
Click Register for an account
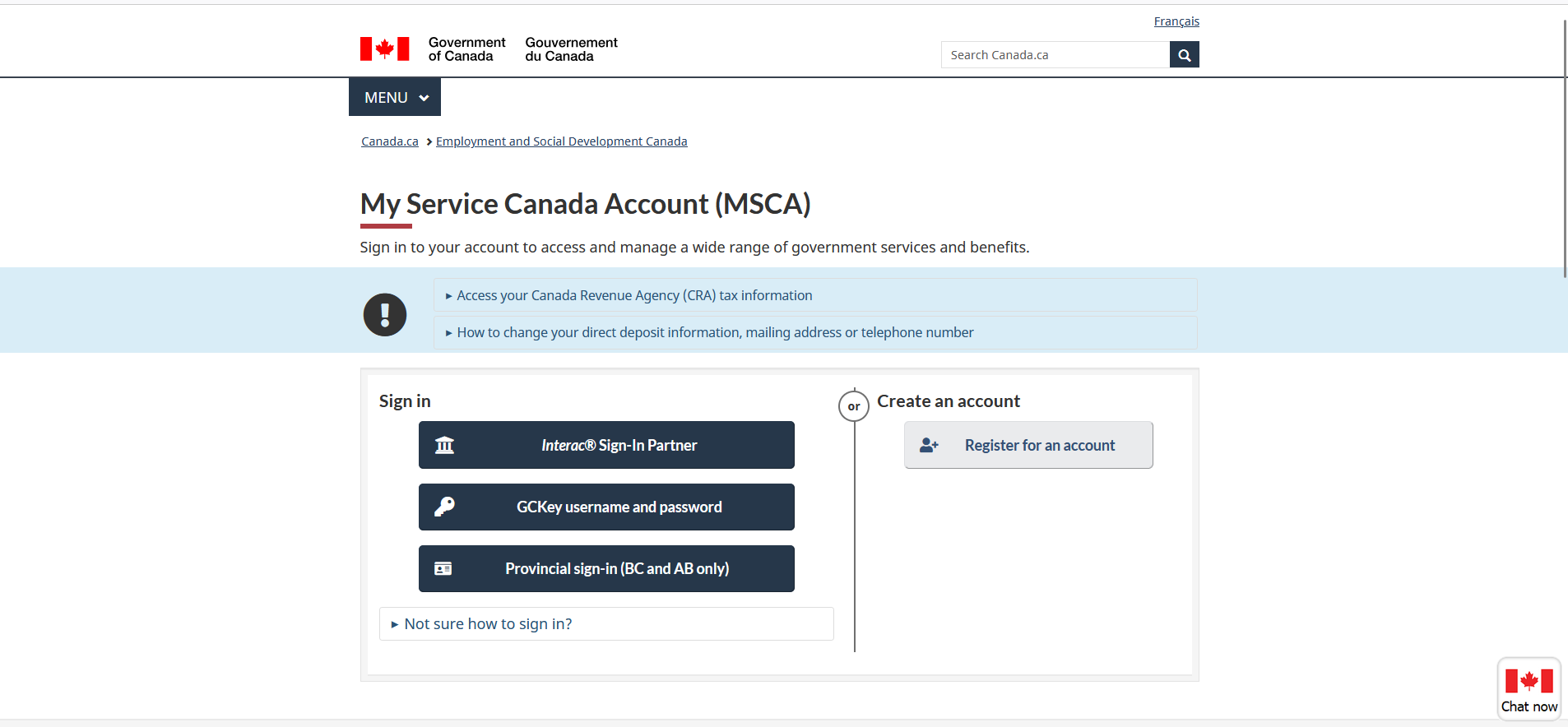point(1028,445)
